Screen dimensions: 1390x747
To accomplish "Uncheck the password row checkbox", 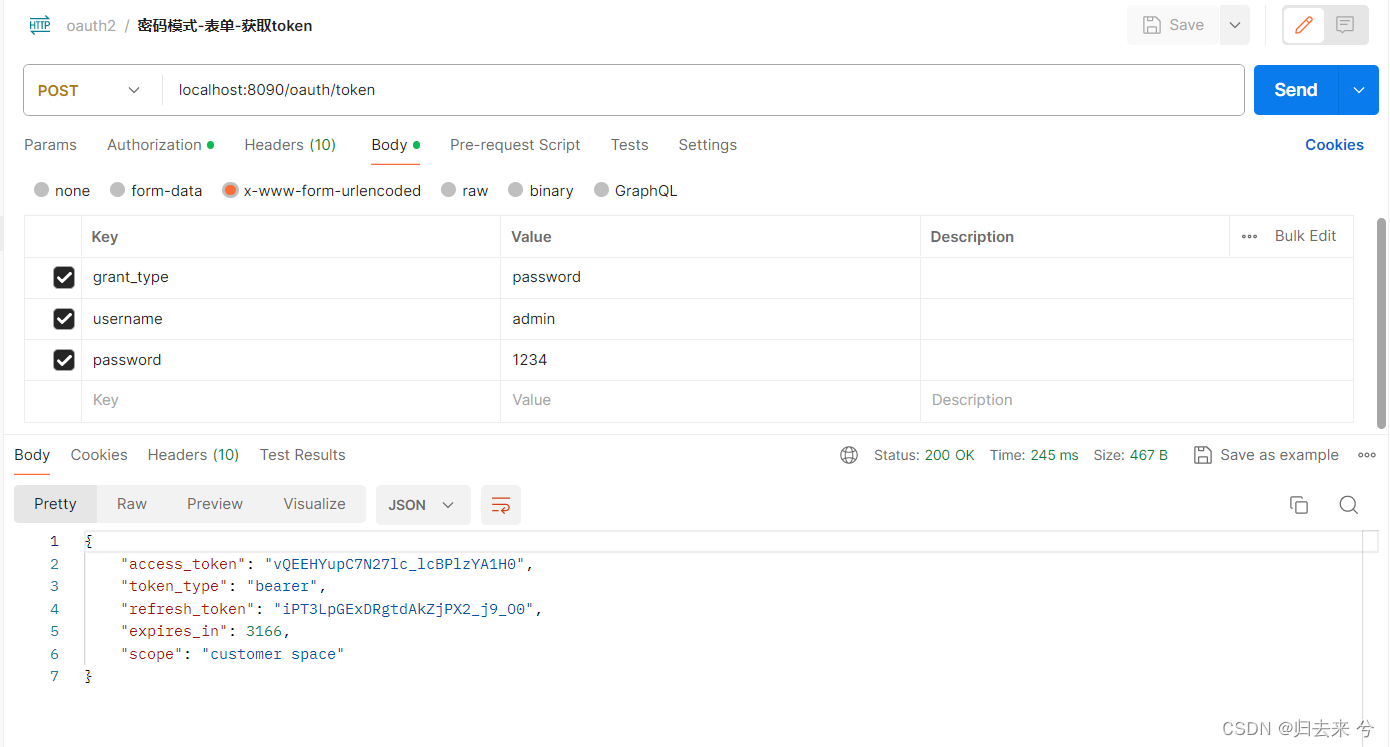I will tap(64, 360).
